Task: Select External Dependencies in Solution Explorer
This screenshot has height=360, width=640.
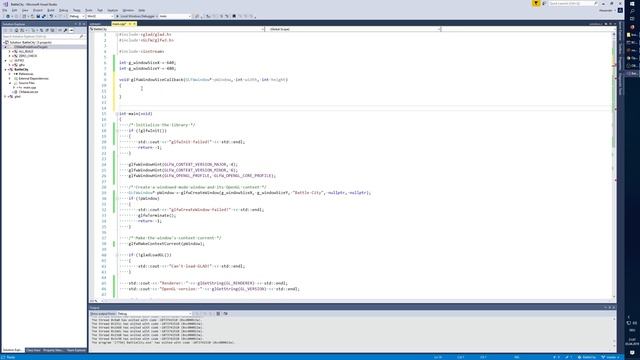Action: click(x=33, y=78)
